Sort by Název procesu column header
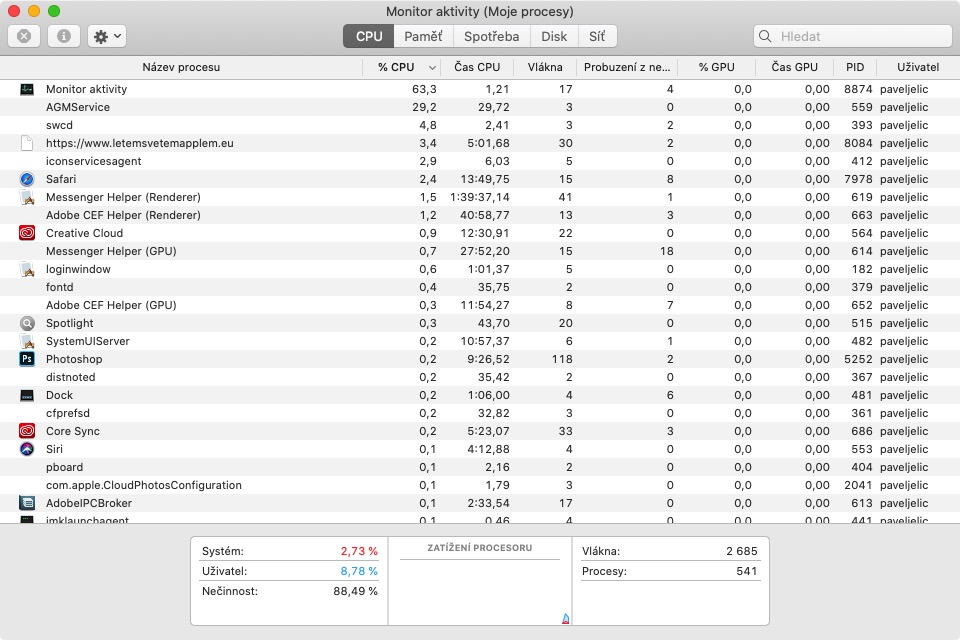960x640 pixels. point(181,68)
